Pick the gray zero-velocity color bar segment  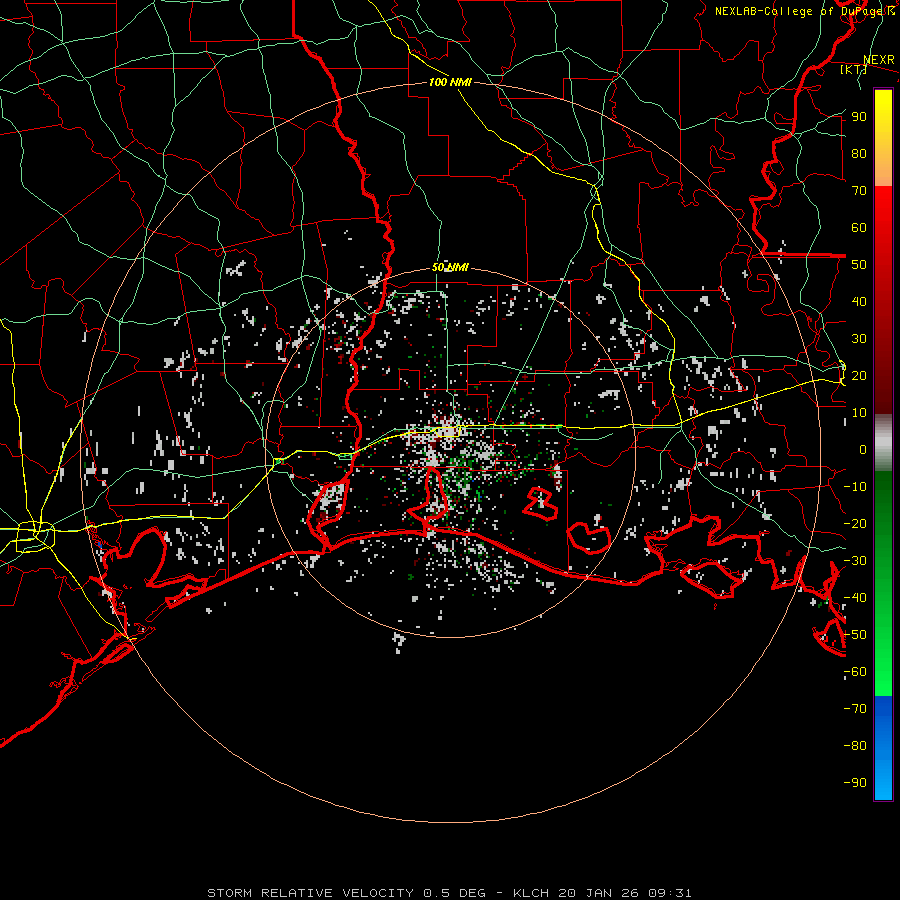(883, 443)
